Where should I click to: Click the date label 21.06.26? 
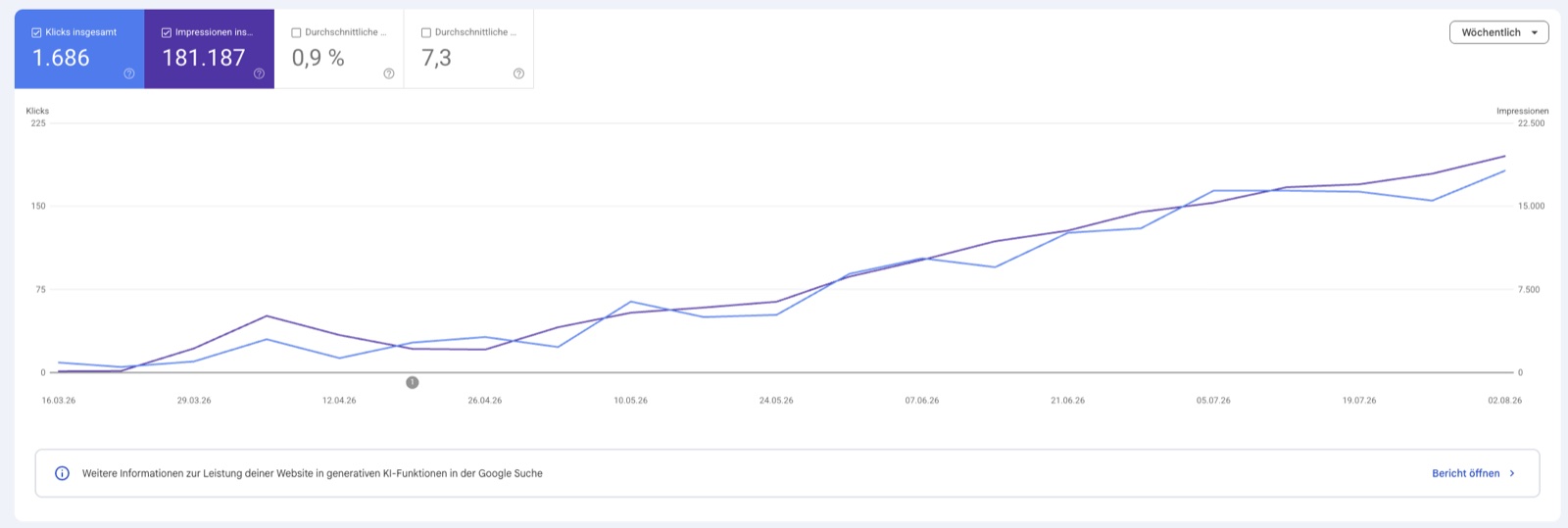coord(1067,401)
